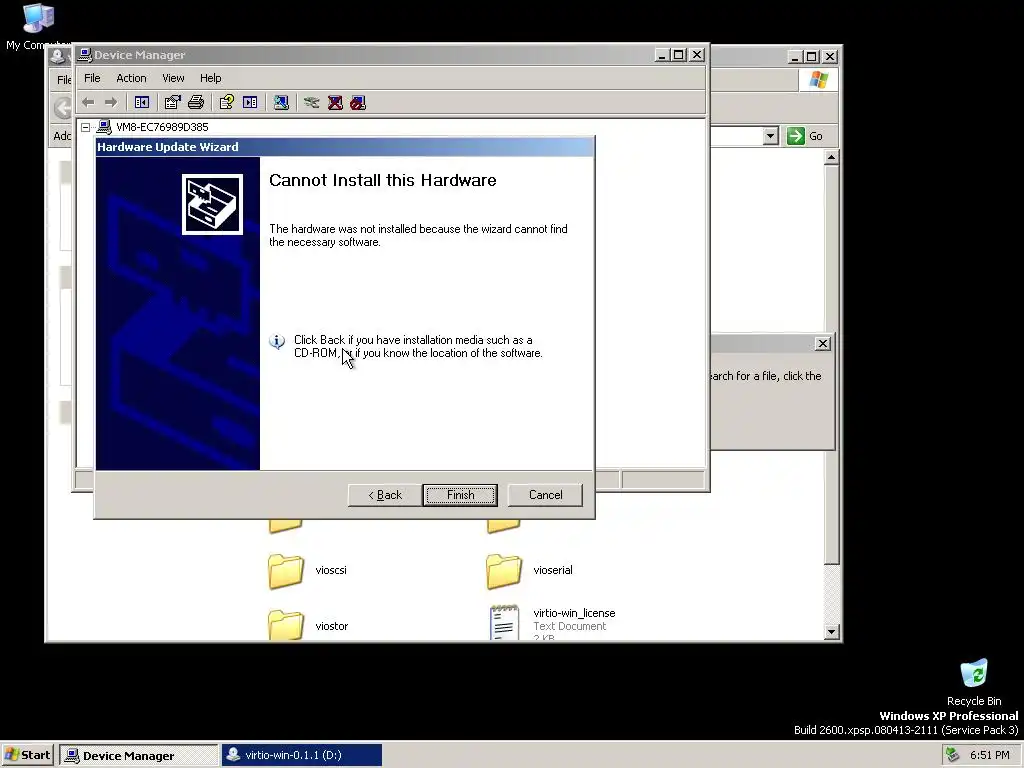
Task: Switch to Device Manager taskbar button
Action: 138,756
